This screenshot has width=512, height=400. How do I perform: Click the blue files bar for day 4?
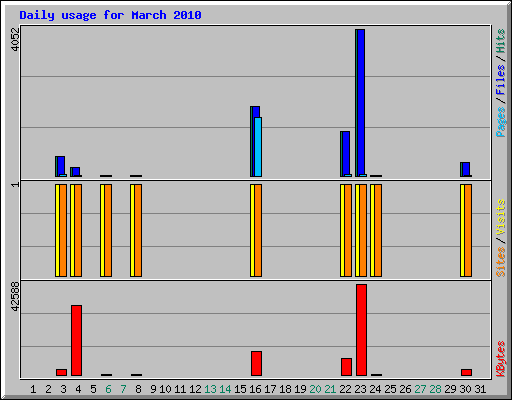coord(76,171)
